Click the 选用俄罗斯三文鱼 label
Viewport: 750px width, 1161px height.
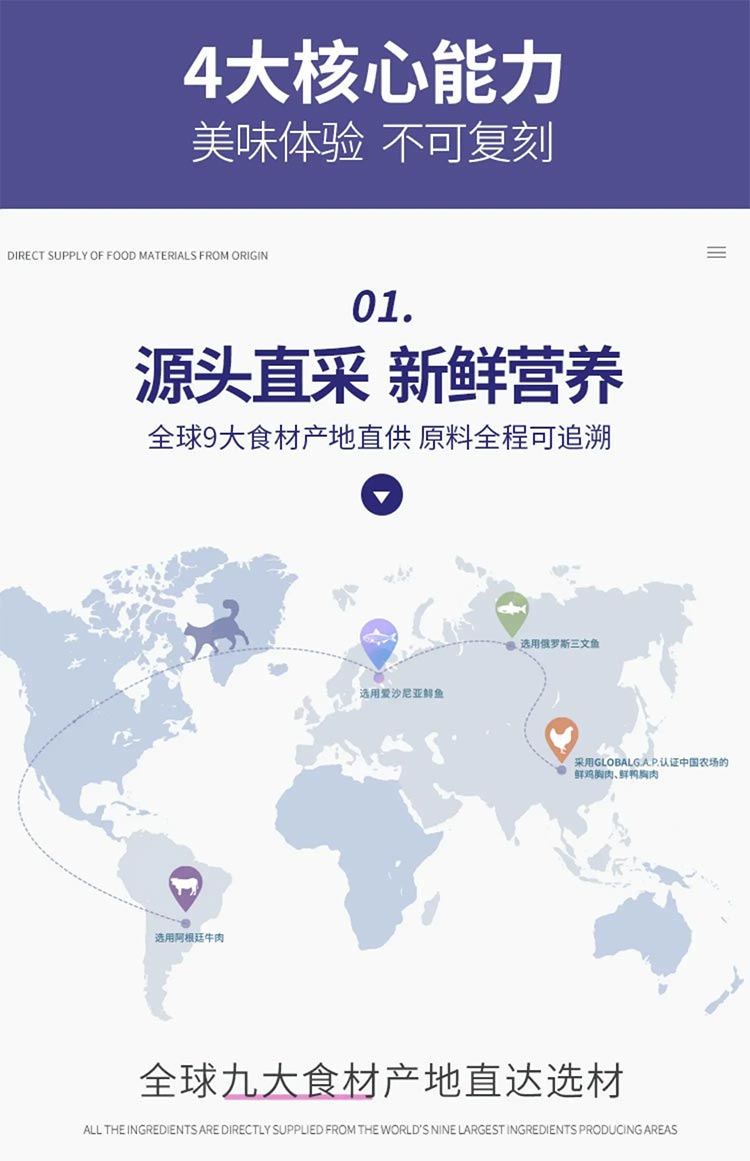(560, 644)
